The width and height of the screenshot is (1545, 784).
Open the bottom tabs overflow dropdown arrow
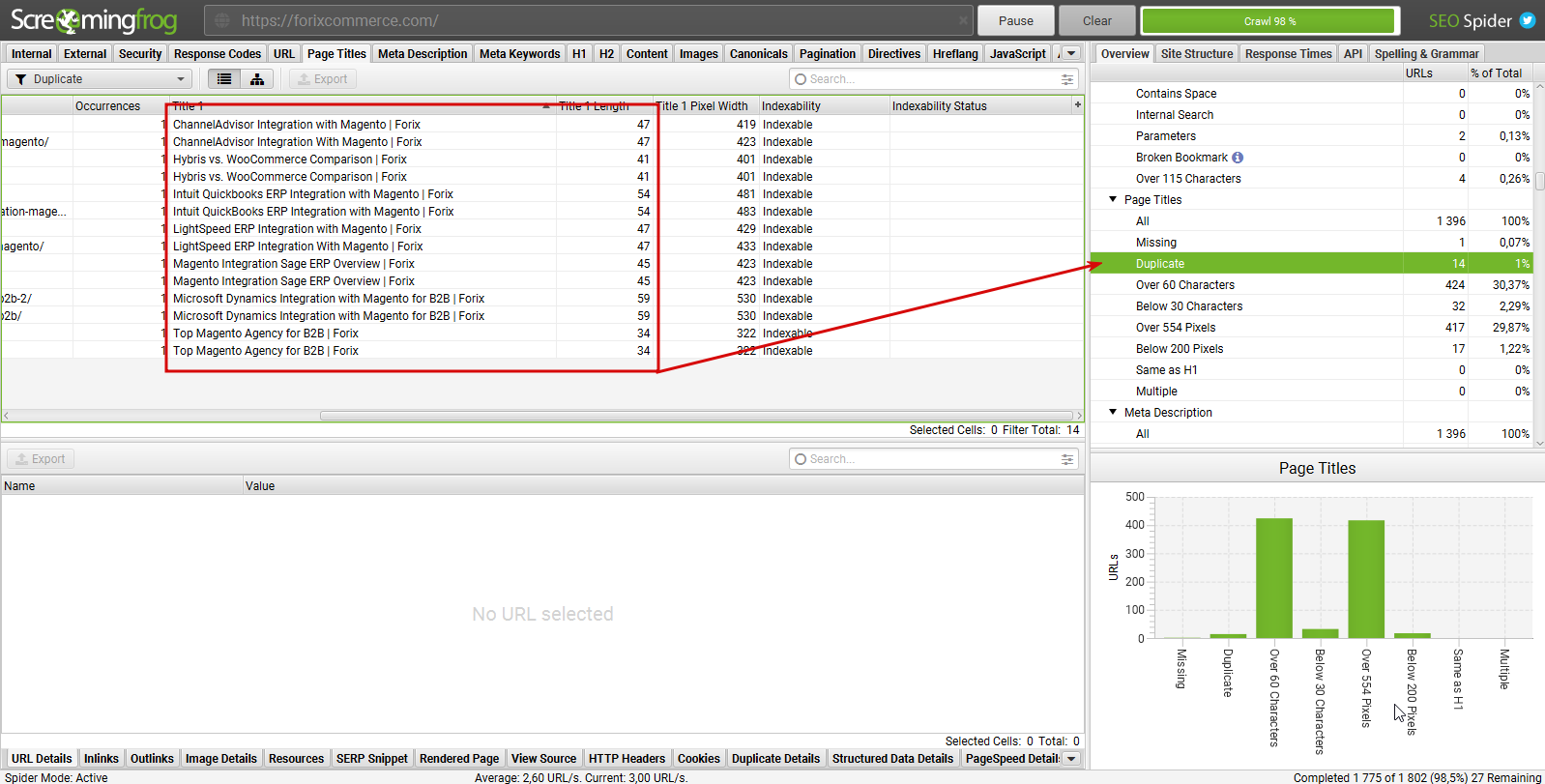click(1071, 759)
